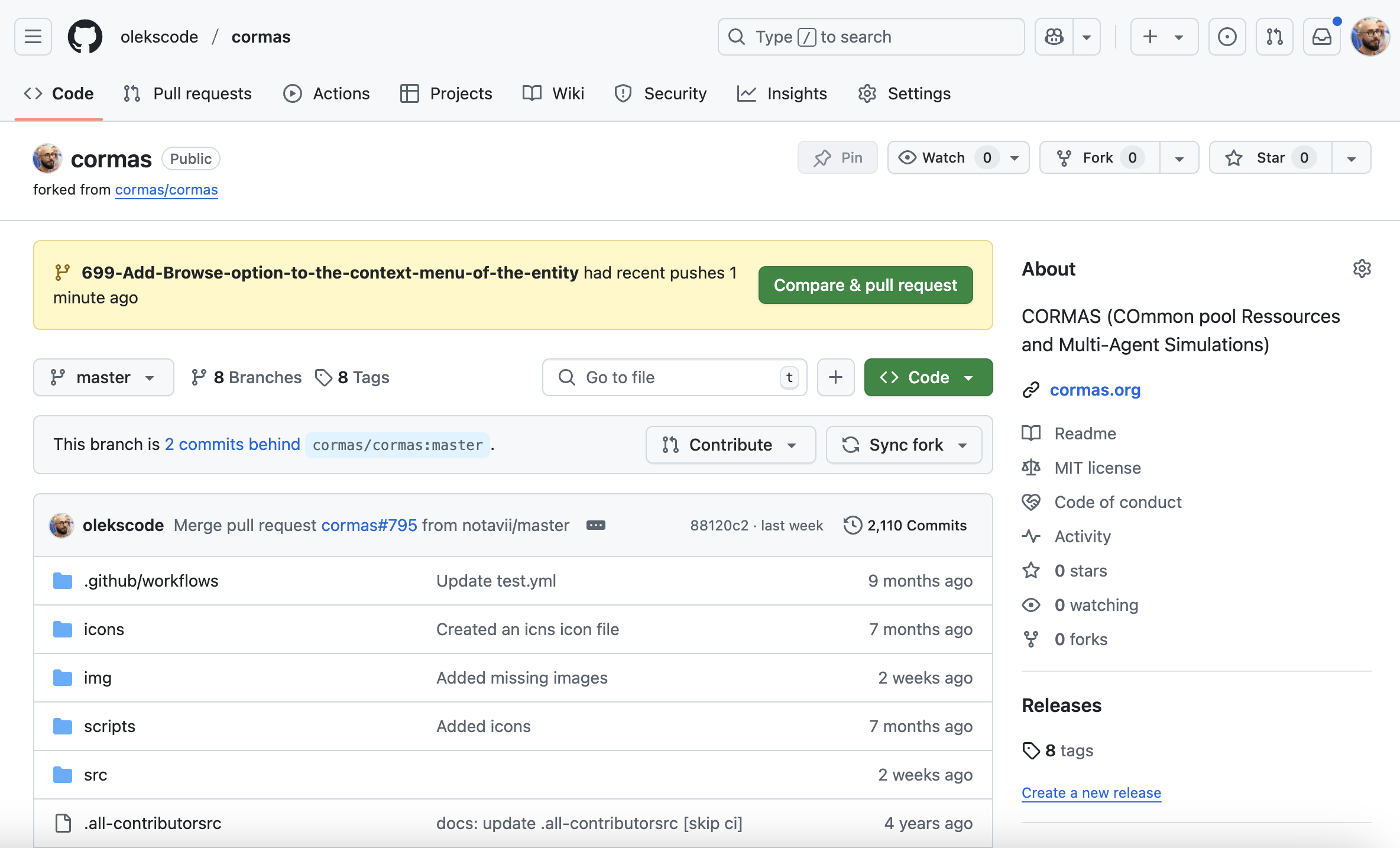
Task: Open the master branch dropdown
Action: click(x=103, y=377)
